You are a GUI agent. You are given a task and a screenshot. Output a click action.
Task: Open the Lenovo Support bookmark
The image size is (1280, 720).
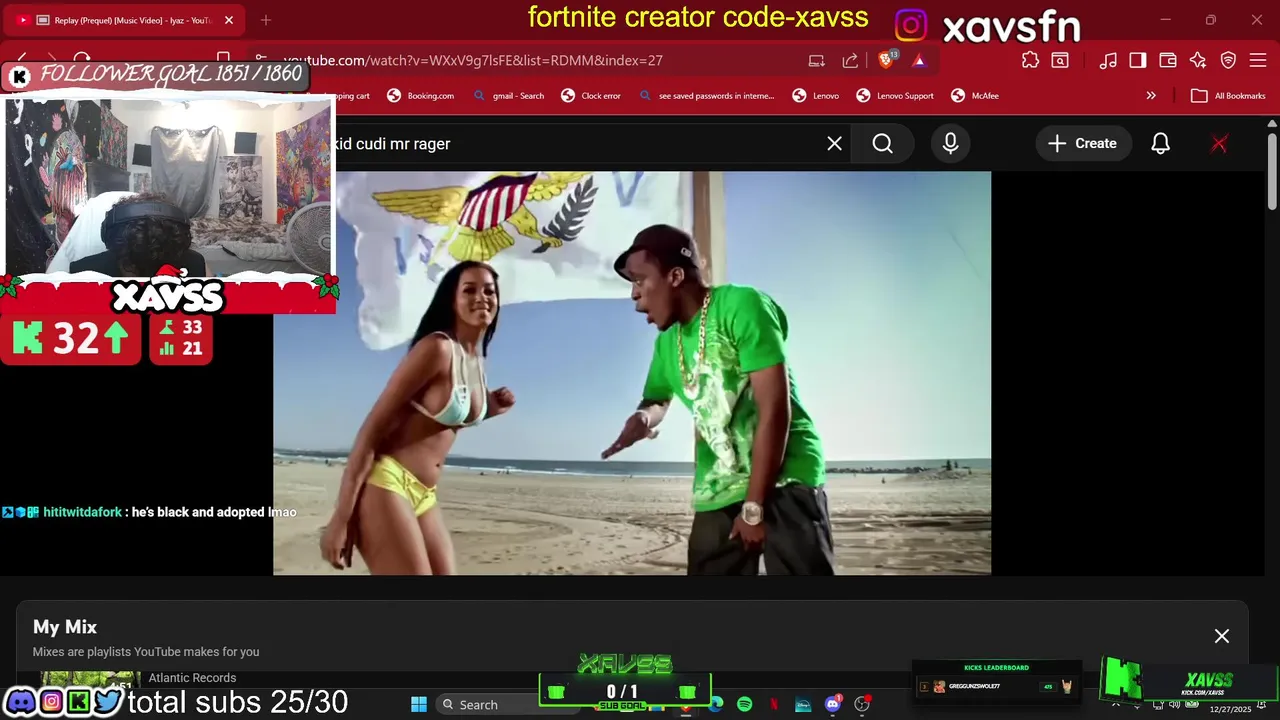coord(895,96)
